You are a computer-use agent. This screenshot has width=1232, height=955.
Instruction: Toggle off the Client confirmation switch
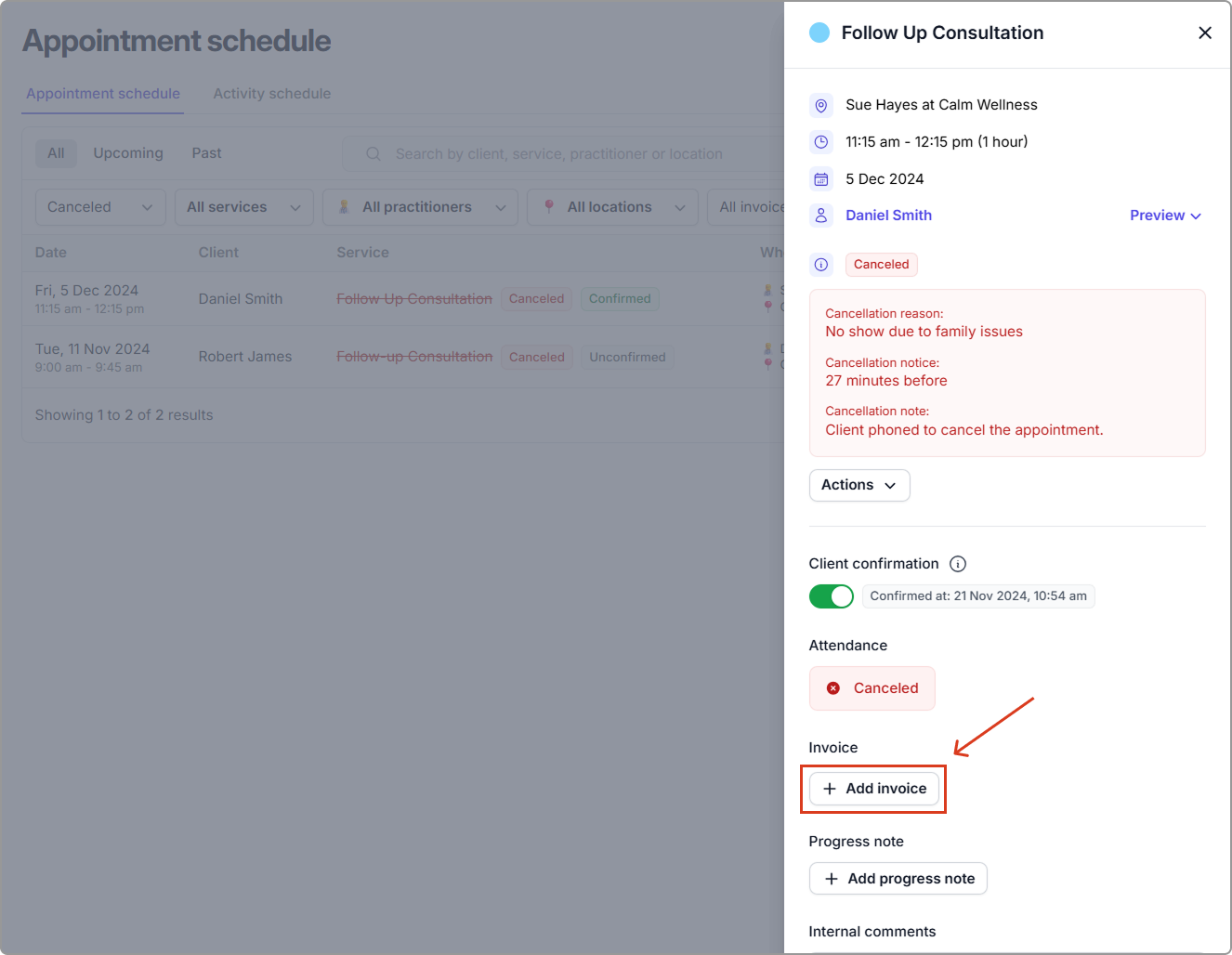tap(831, 596)
